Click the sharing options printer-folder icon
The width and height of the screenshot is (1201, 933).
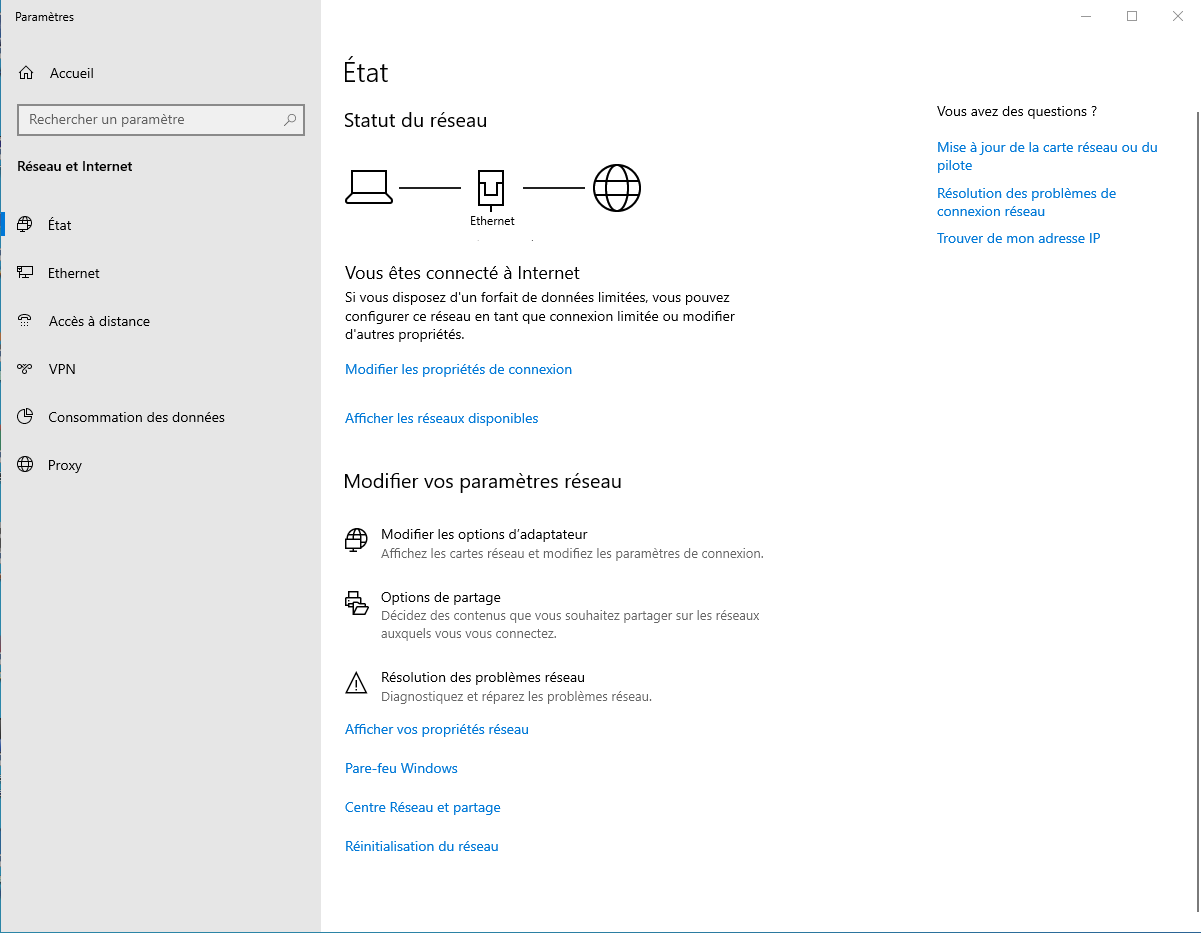tap(356, 602)
